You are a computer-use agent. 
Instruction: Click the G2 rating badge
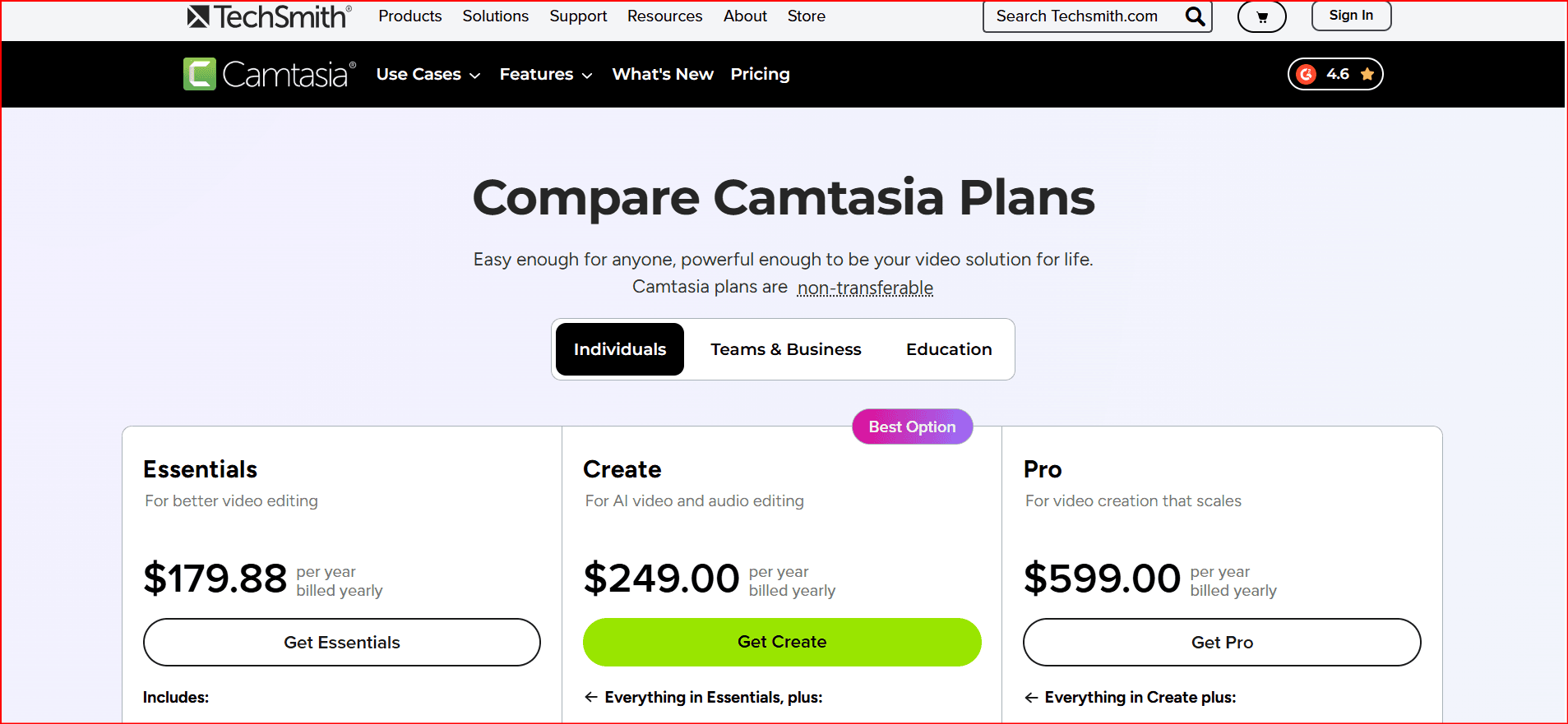pyautogui.click(x=1334, y=74)
